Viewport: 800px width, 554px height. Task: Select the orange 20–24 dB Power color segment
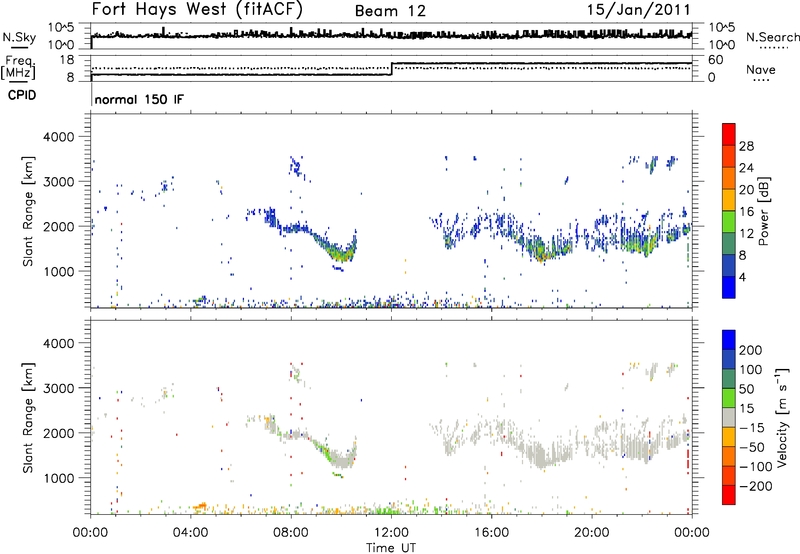click(x=729, y=179)
